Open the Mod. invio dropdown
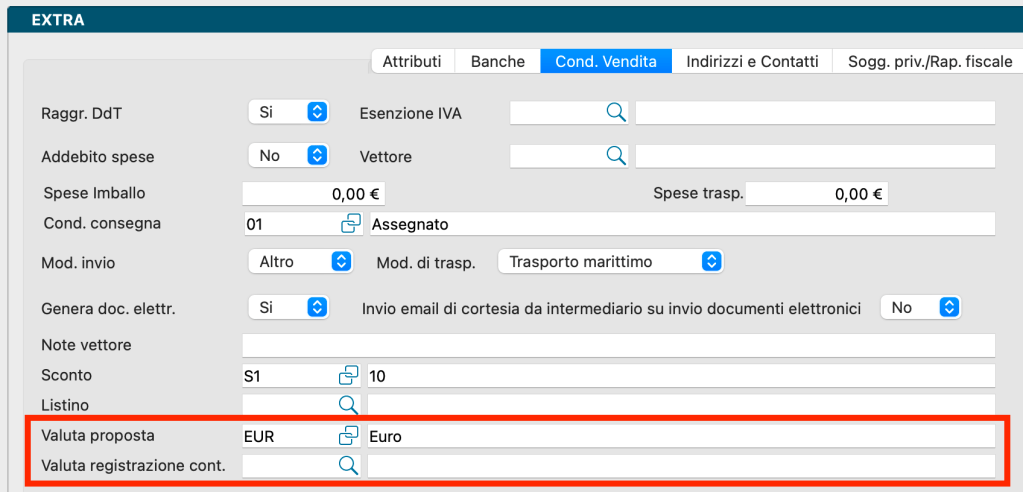This screenshot has width=1023, height=492. click(300, 261)
